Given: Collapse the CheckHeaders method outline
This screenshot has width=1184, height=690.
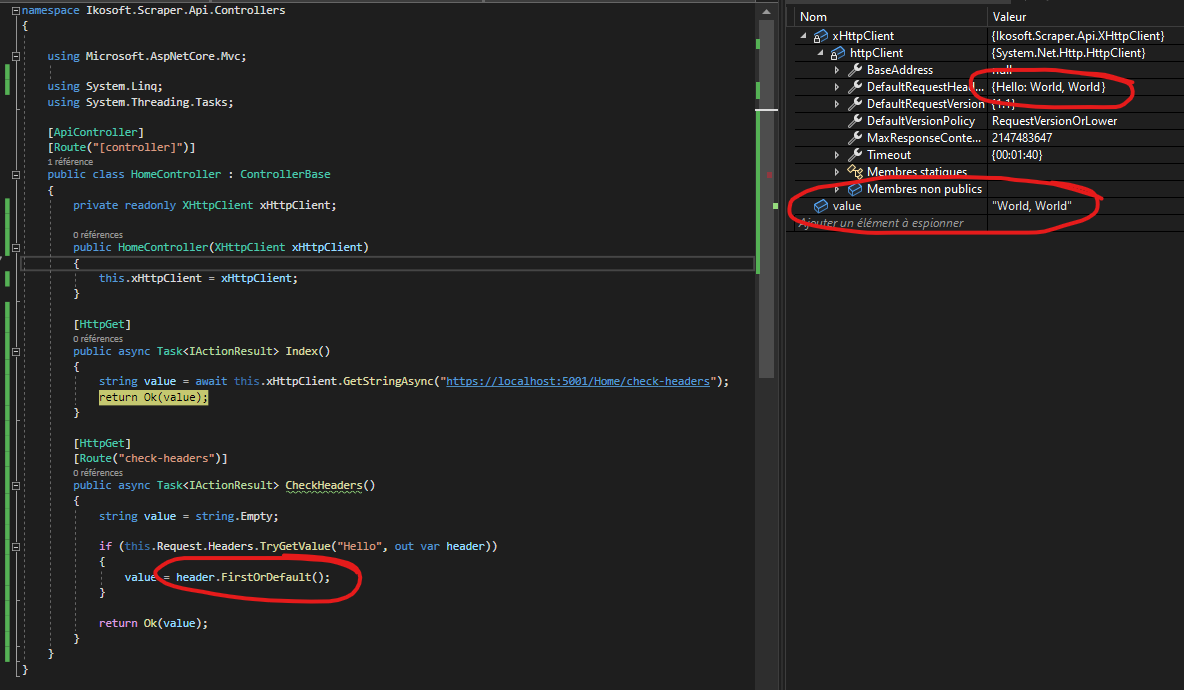Looking at the screenshot, I should click(16, 485).
